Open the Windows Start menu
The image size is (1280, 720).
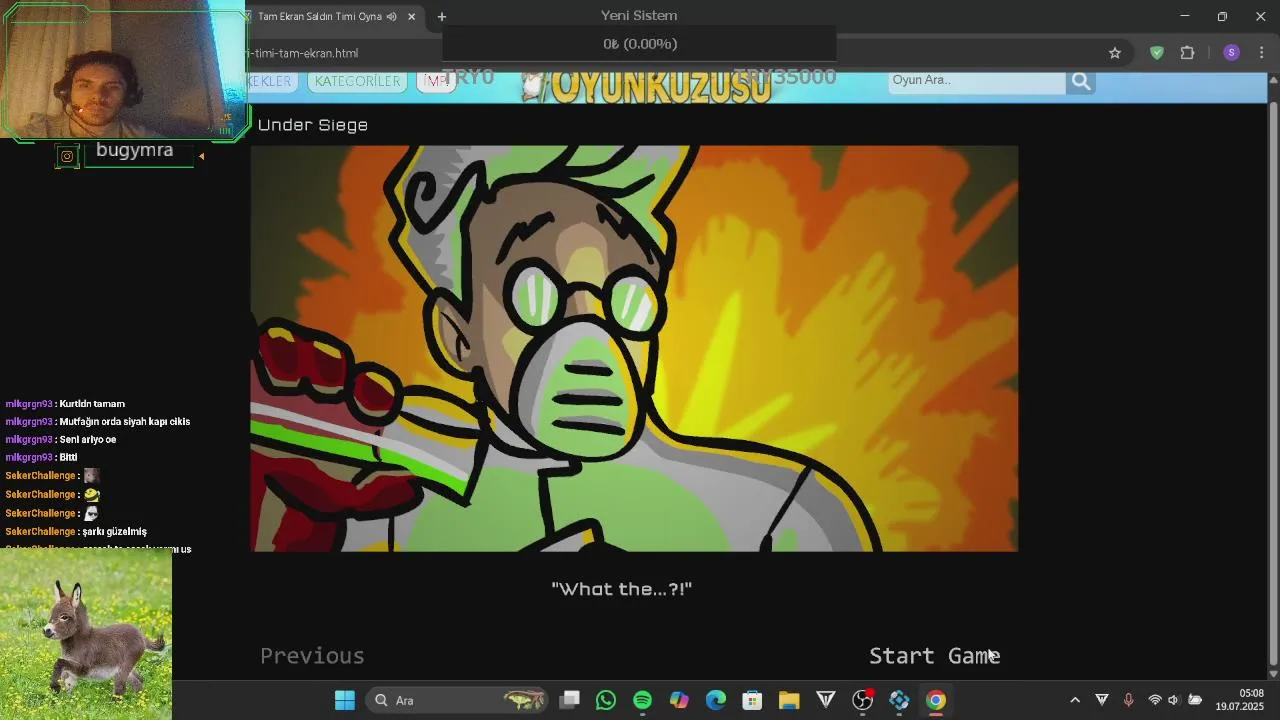(345, 700)
